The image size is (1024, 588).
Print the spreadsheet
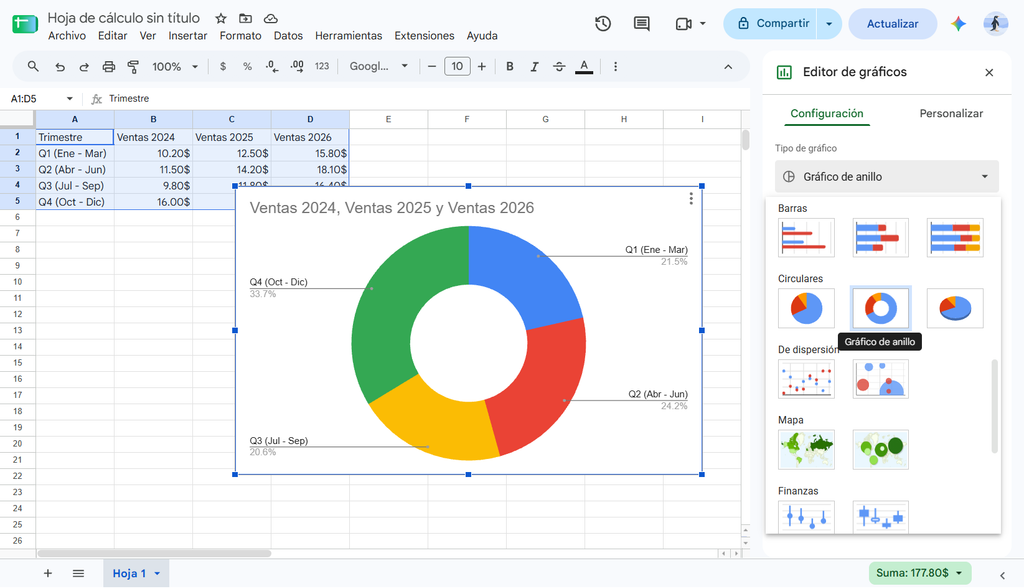pos(108,67)
